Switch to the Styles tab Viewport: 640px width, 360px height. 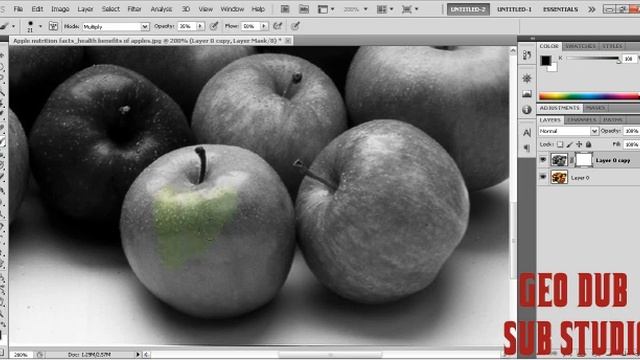(613, 46)
